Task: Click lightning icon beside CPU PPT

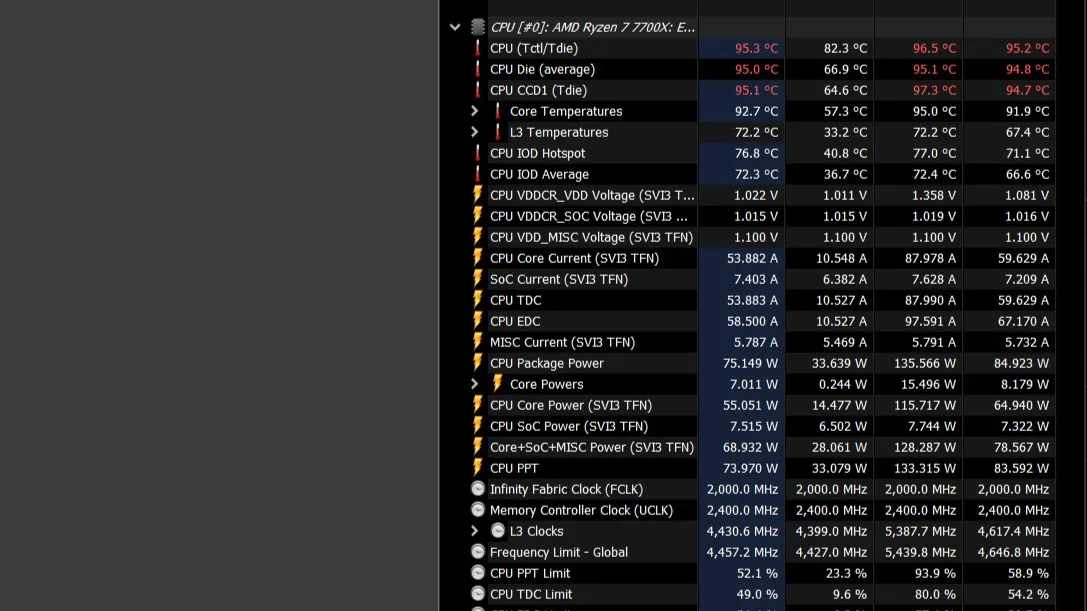Action: tap(478, 468)
